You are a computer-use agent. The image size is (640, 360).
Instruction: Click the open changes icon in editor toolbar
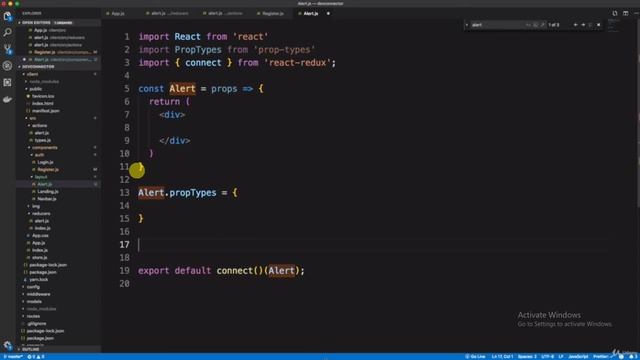coord(615,13)
